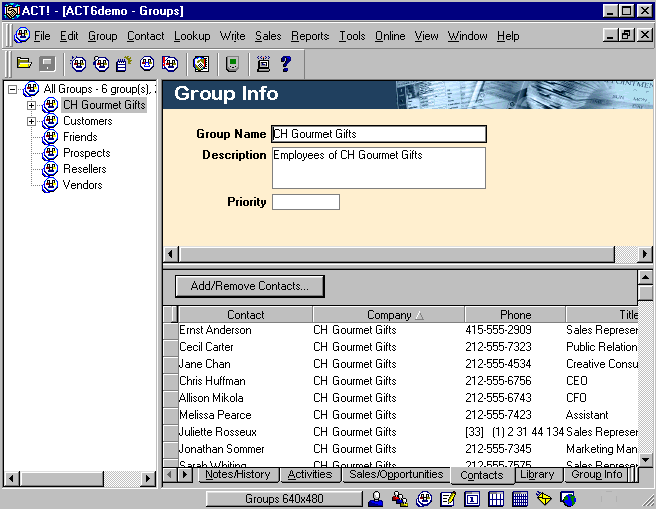Open Internet Services globe status icon
This screenshot has height=509, width=656.
(x=568, y=499)
